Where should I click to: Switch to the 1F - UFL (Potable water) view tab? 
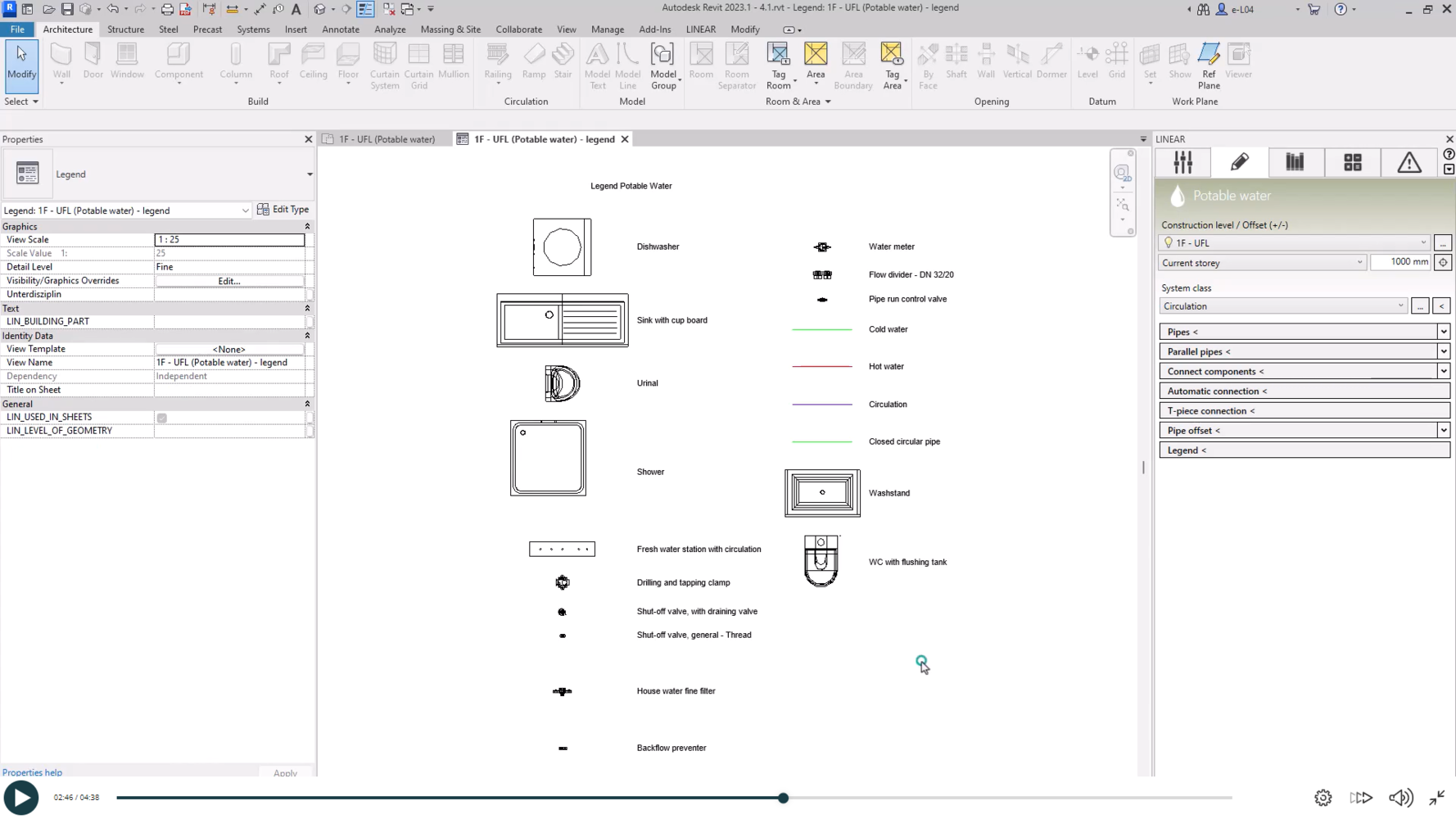(x=387, y=139)
